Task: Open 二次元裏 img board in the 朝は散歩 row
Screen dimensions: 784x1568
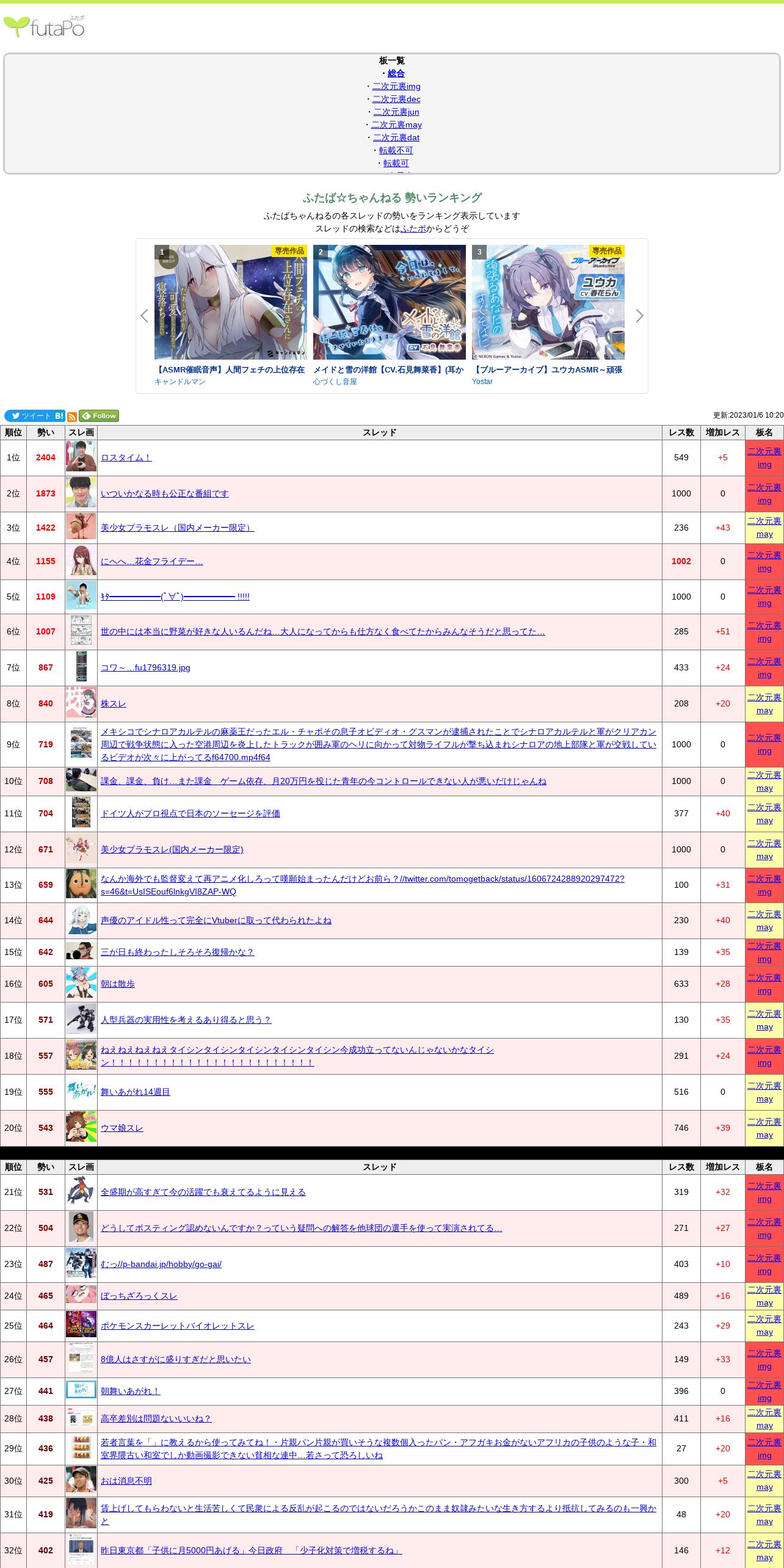Action: (x=764, y=984)
